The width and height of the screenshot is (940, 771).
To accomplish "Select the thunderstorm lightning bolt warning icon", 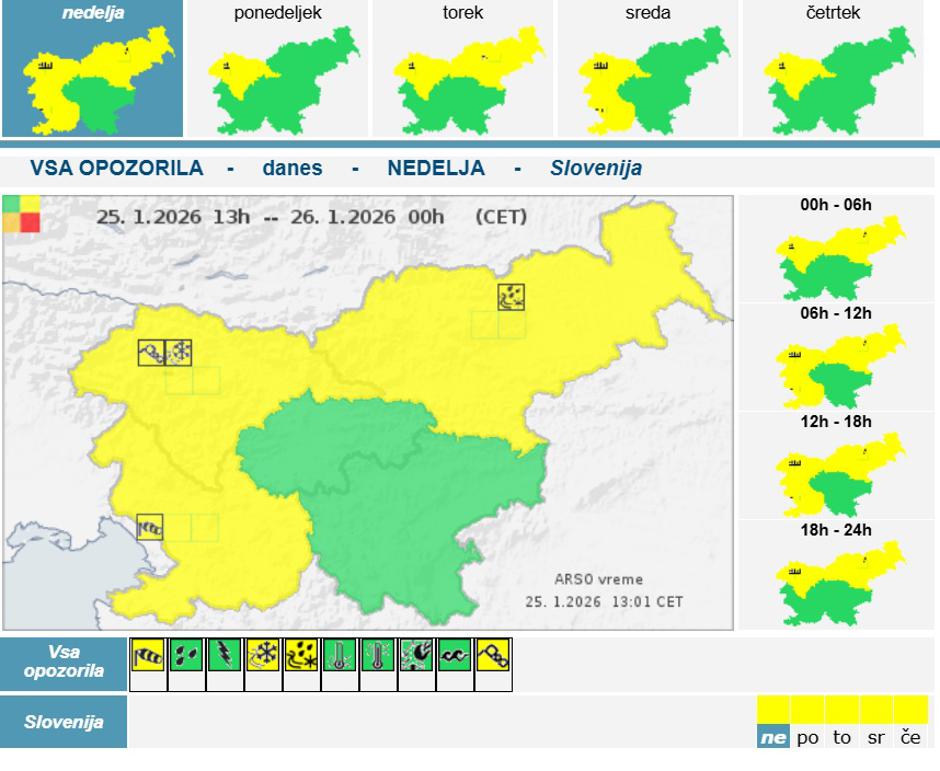I will pos(225,655).
